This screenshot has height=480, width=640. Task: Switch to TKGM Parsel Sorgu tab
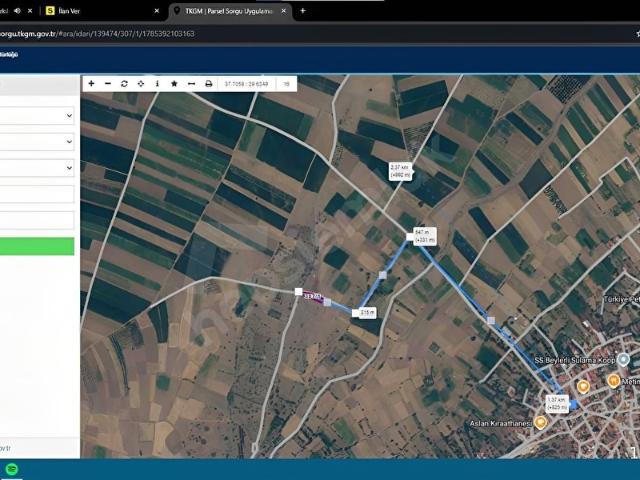(230, 11)
